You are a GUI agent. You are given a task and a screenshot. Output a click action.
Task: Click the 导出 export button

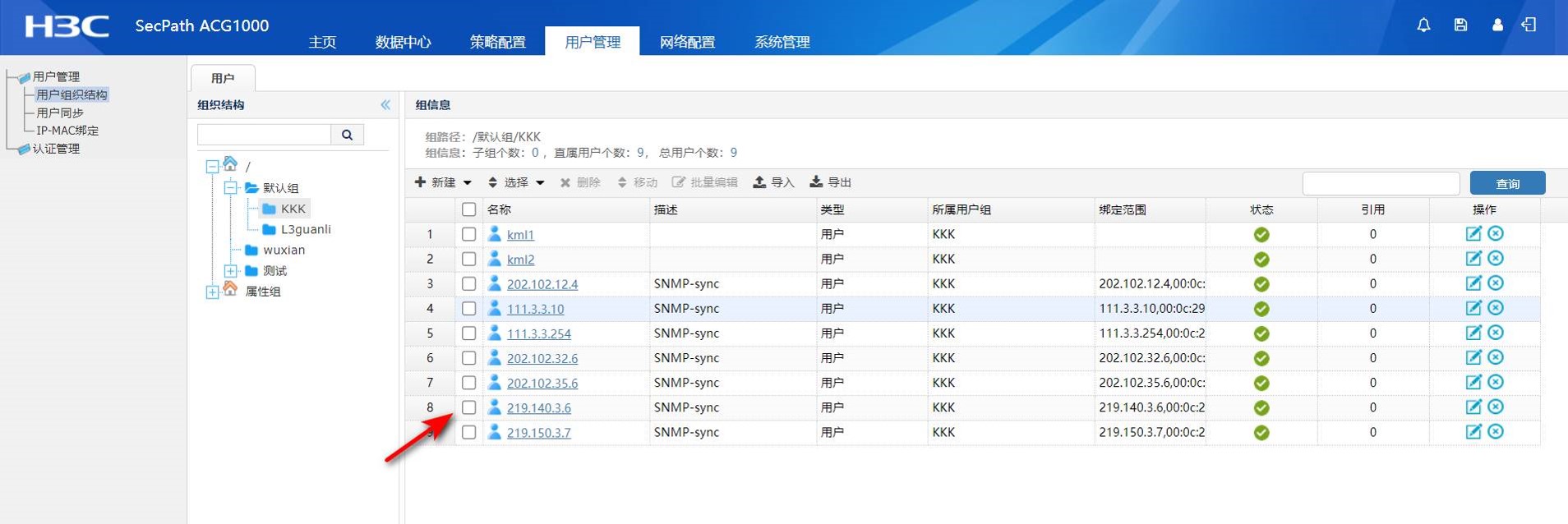tap(831, 182)
